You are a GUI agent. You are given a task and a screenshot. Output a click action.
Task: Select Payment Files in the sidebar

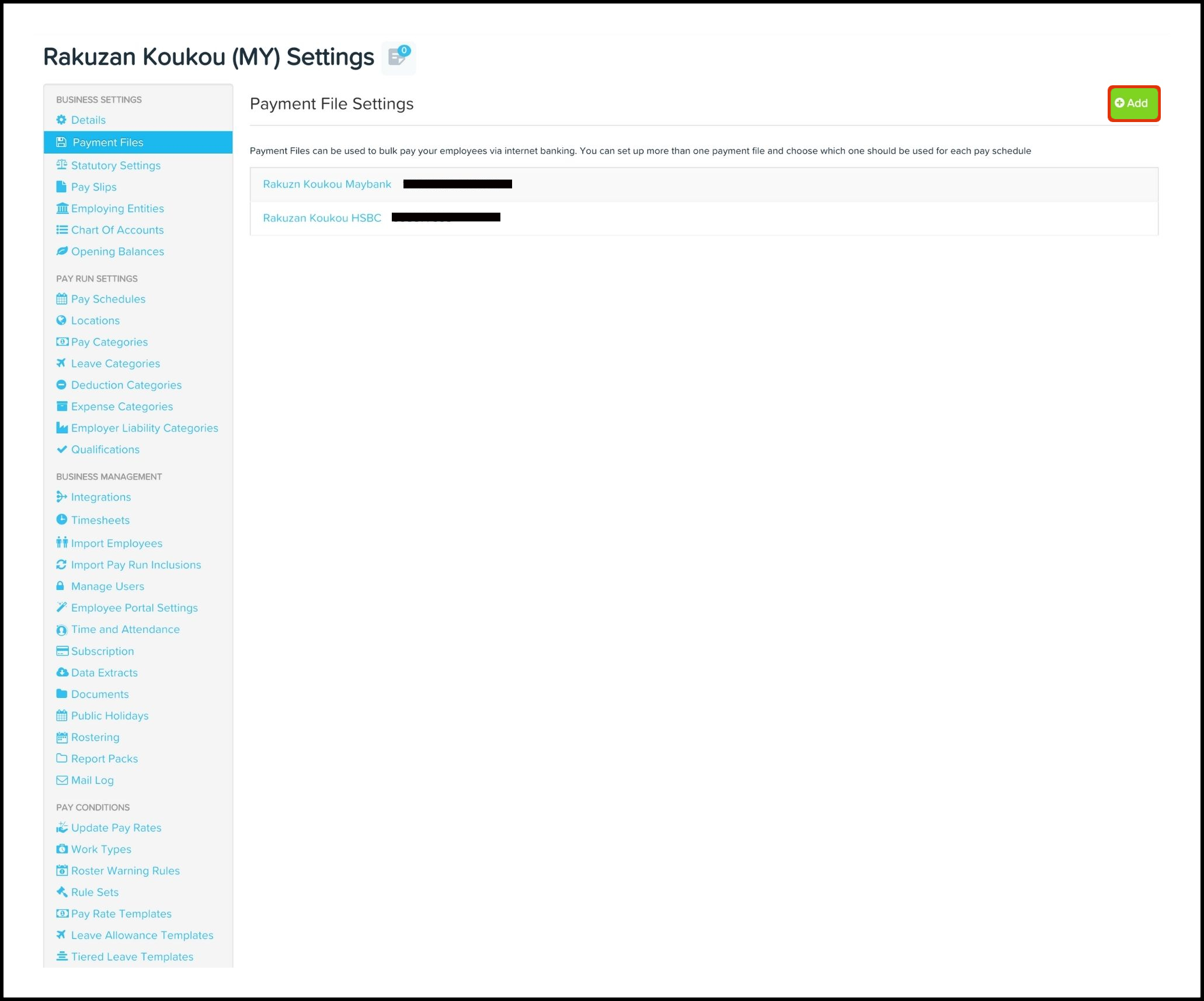107,142
